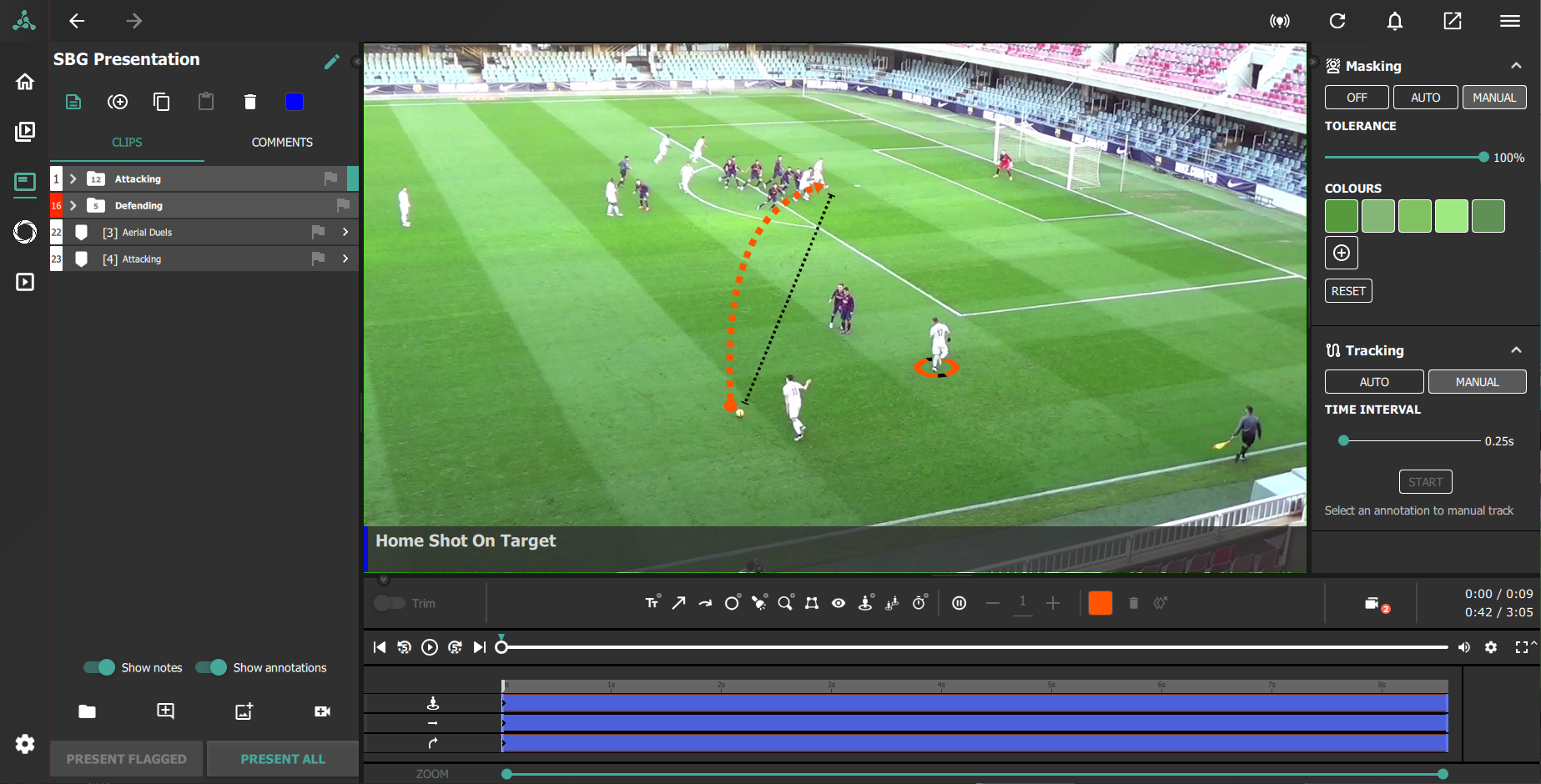Image resolution: width=1541 pixels, height=784 pixels.
Task: Open presentation view in left sidebar
Action: tap(25, 182)
